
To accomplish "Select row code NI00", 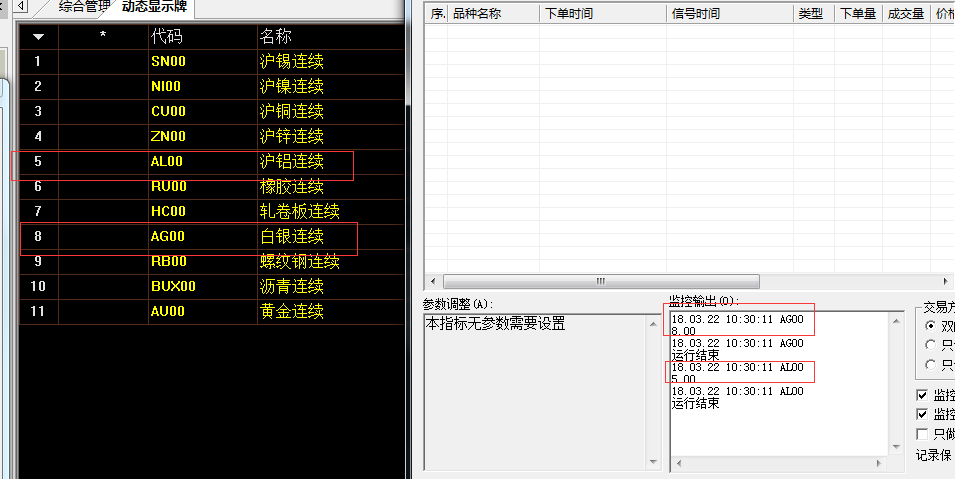I will (x=166, y=87).
